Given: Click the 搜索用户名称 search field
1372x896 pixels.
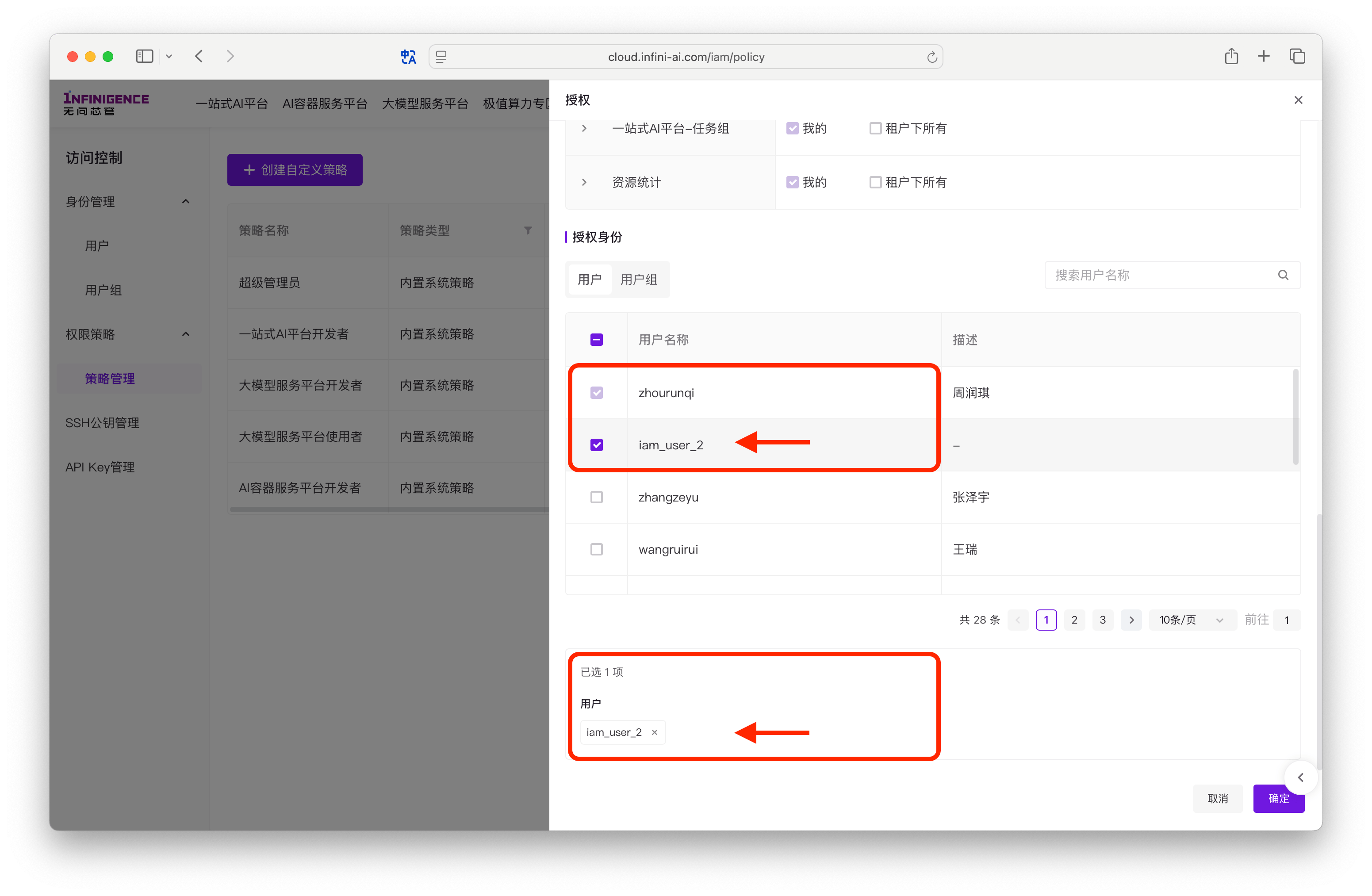Looking at the screenshot, I should coord(1172,275).
